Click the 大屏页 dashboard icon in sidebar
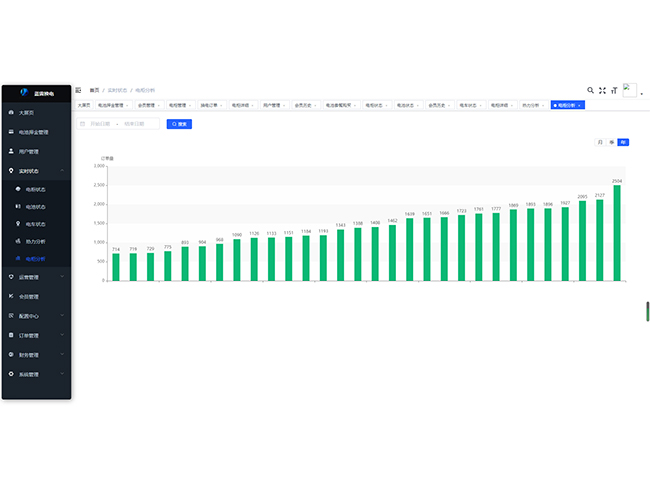This screenshot has width=650, height=488. [x=11, y=112]
